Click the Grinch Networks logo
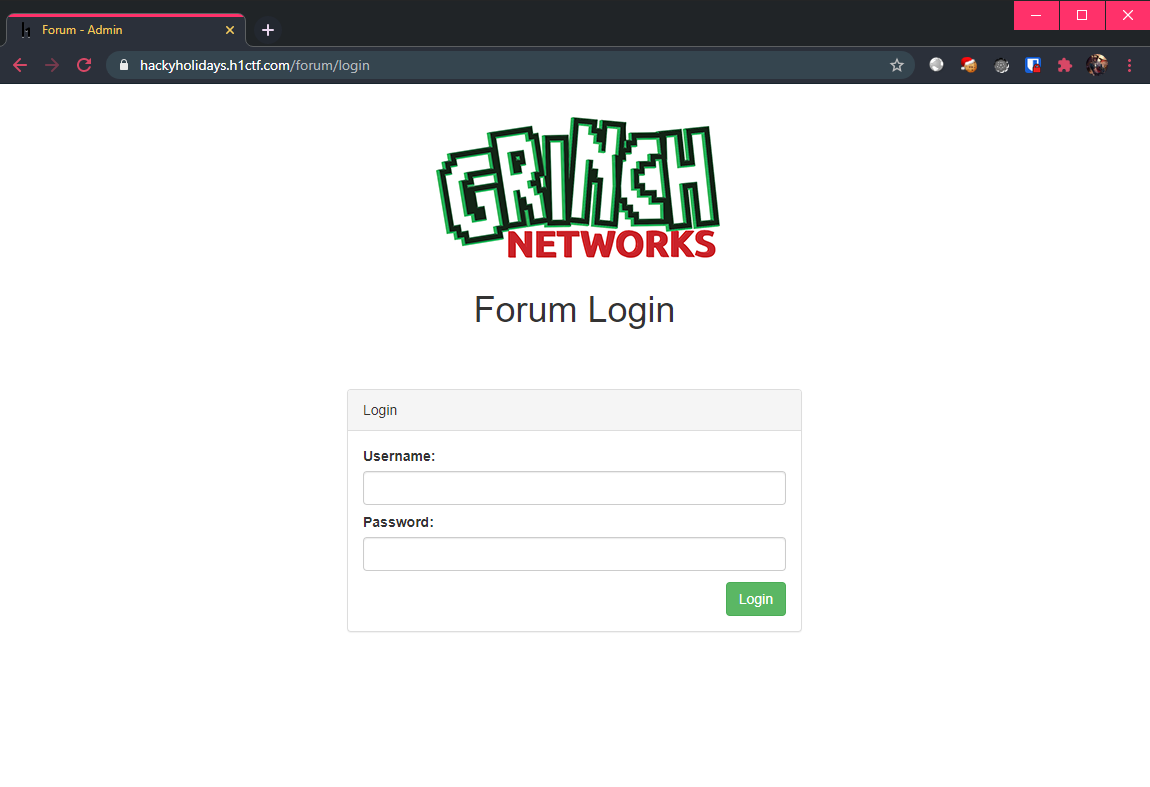Viewport: 1150px width, 787px height. point(577,188)
